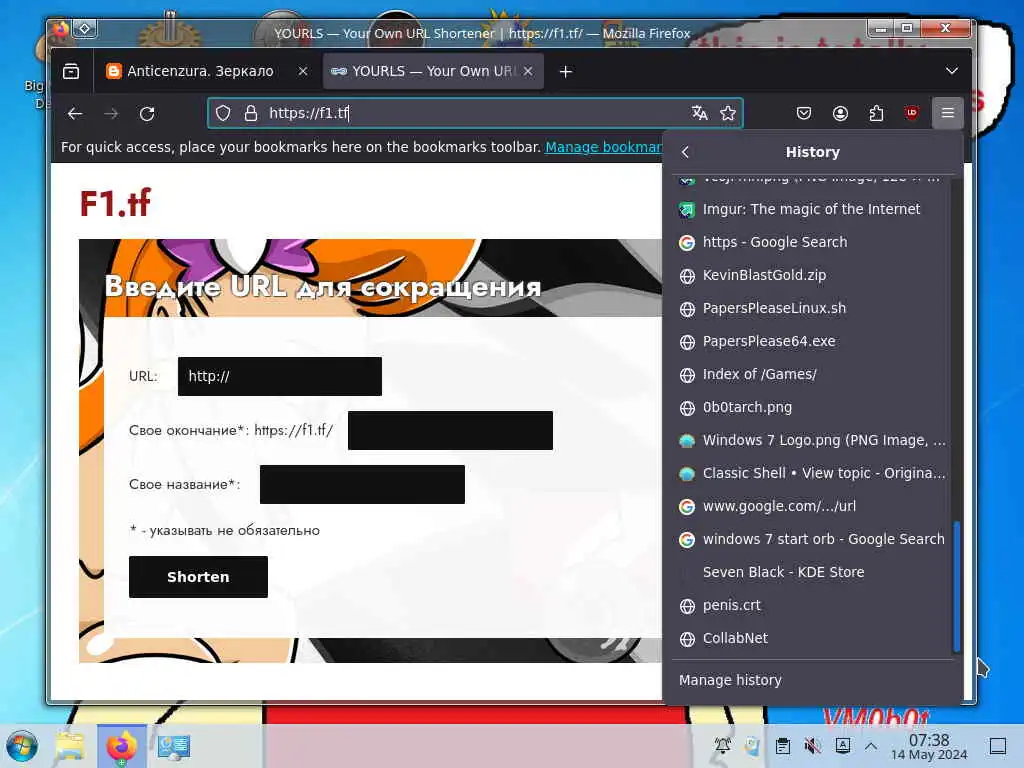Click the padlock site security icon
1024x768 pixels.
coord(251,113)
